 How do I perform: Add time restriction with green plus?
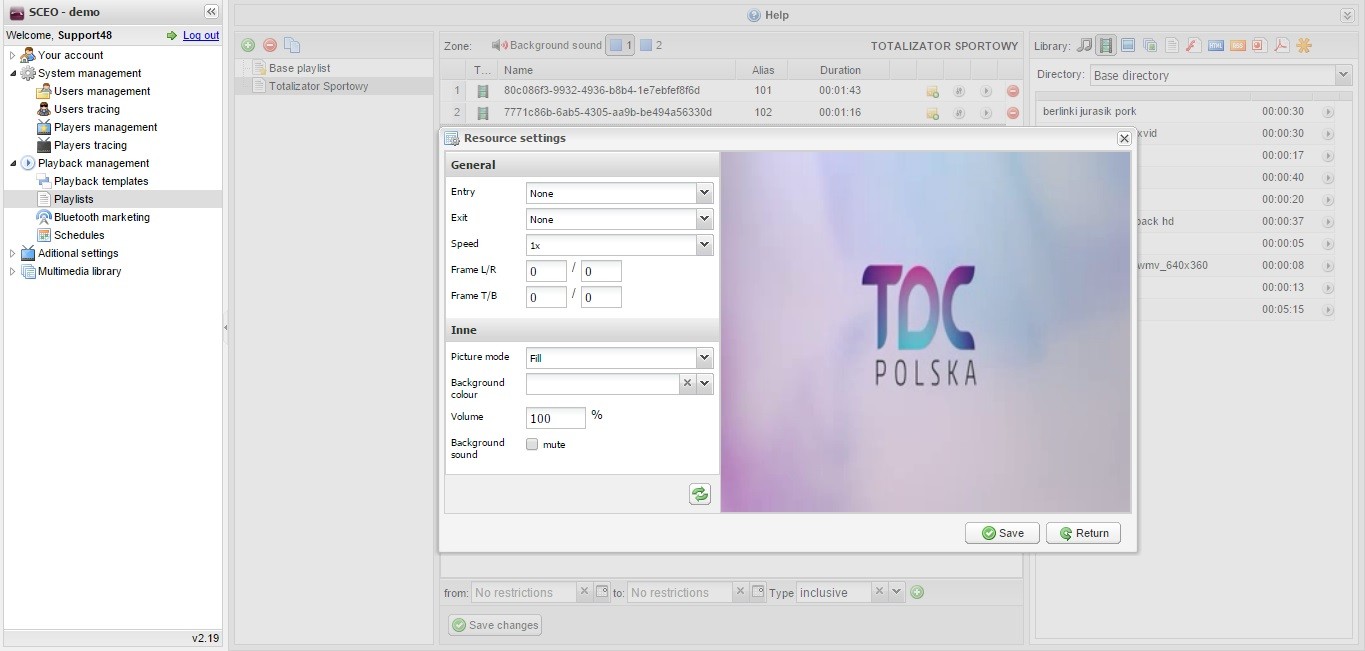point(918,592)
